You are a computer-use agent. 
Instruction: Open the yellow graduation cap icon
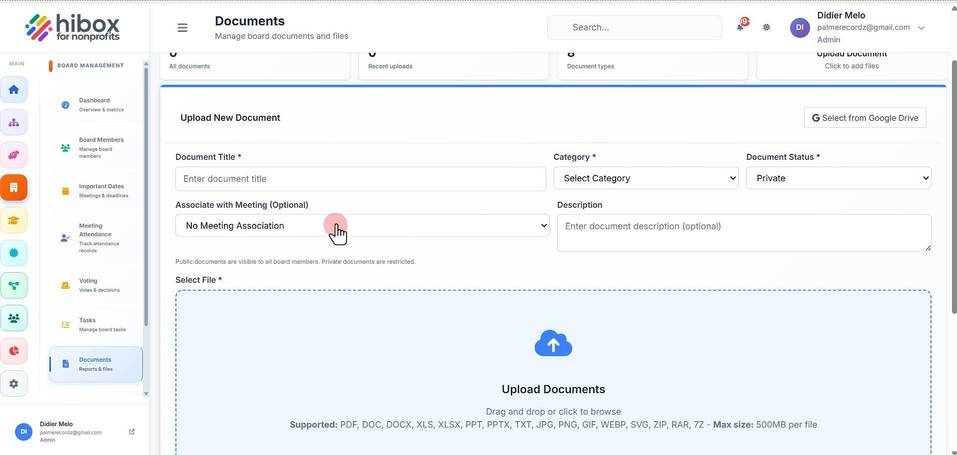[13, 220]
